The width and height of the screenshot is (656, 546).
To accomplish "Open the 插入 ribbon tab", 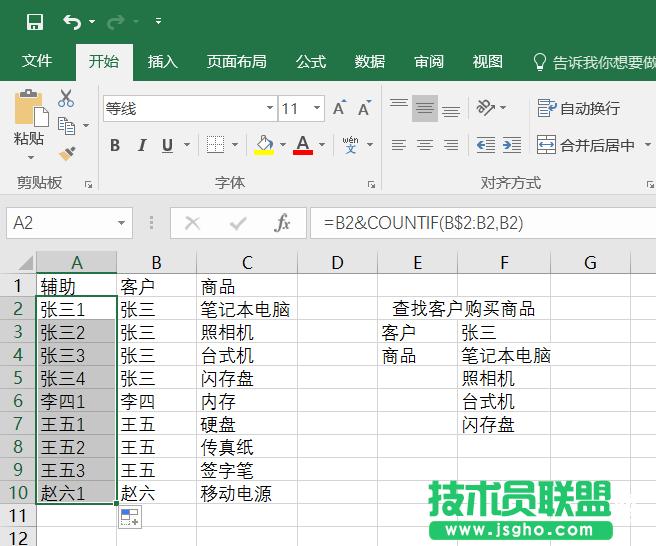I will coord(162,61).
